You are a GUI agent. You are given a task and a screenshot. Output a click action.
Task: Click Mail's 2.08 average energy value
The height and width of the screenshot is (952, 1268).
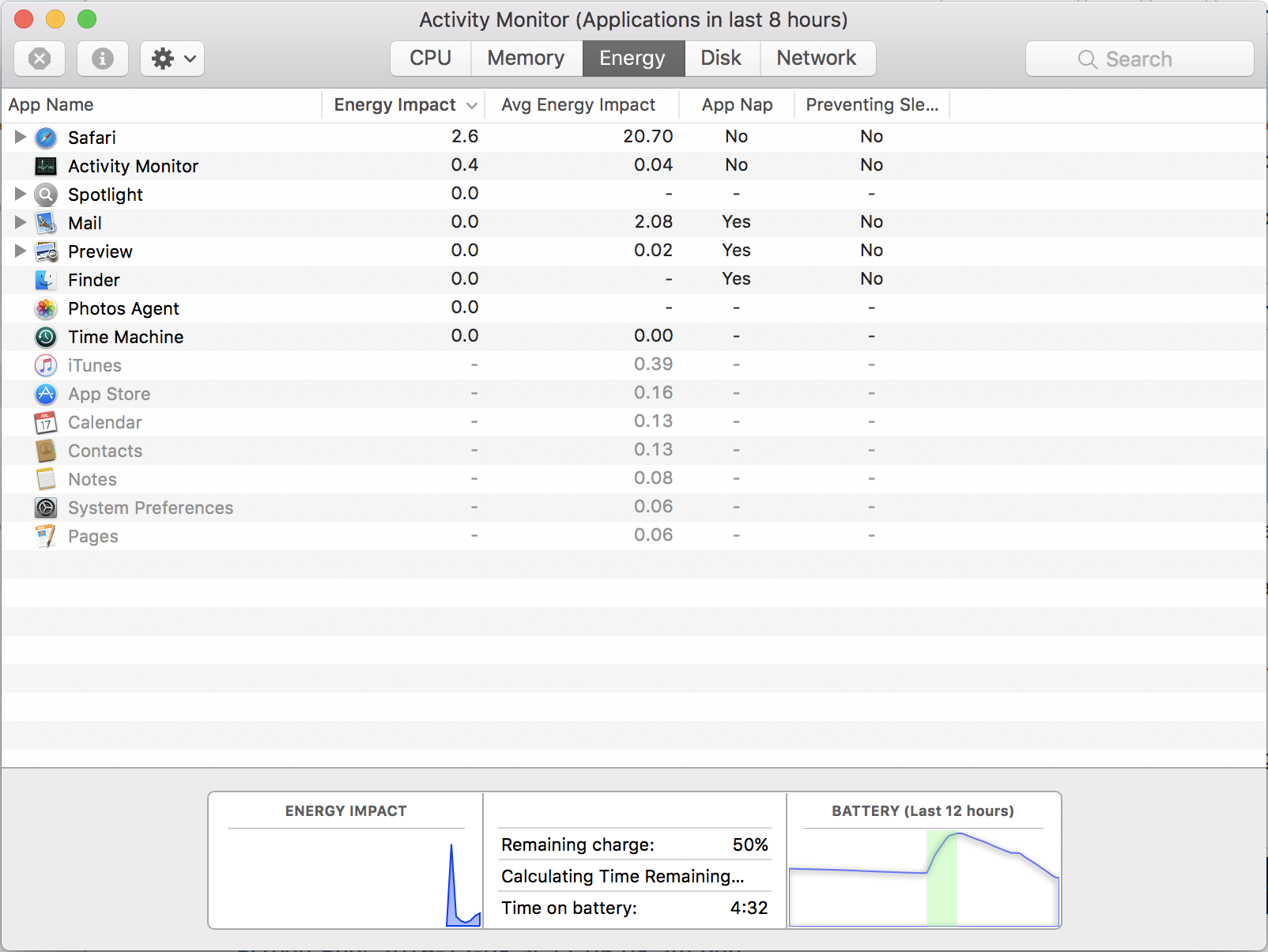[x=654, y=221]
